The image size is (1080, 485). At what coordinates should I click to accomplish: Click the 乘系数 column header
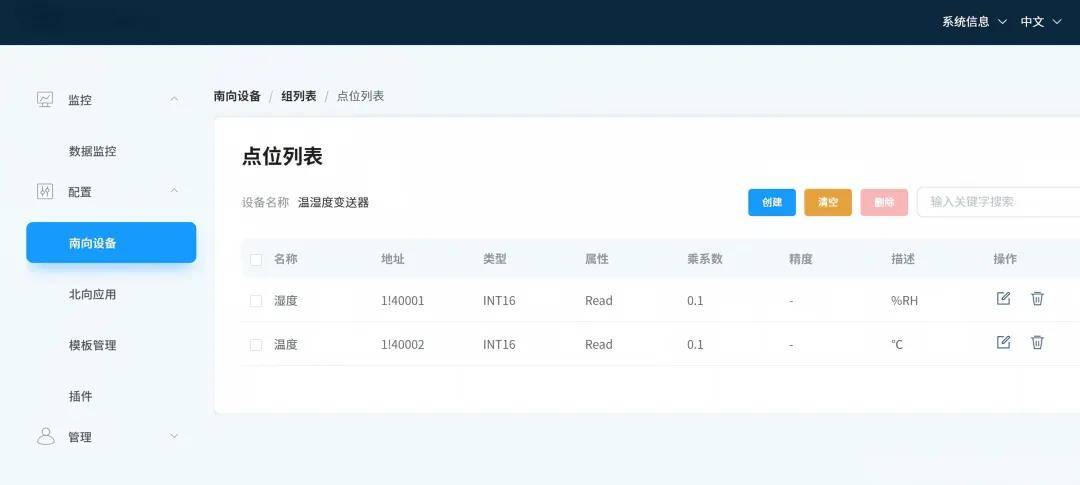705,259
